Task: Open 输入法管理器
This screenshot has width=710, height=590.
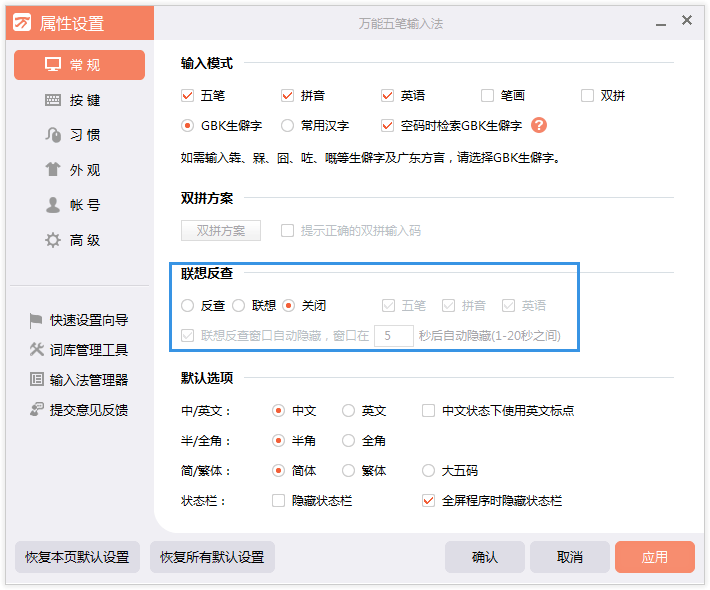Action: 79,379
